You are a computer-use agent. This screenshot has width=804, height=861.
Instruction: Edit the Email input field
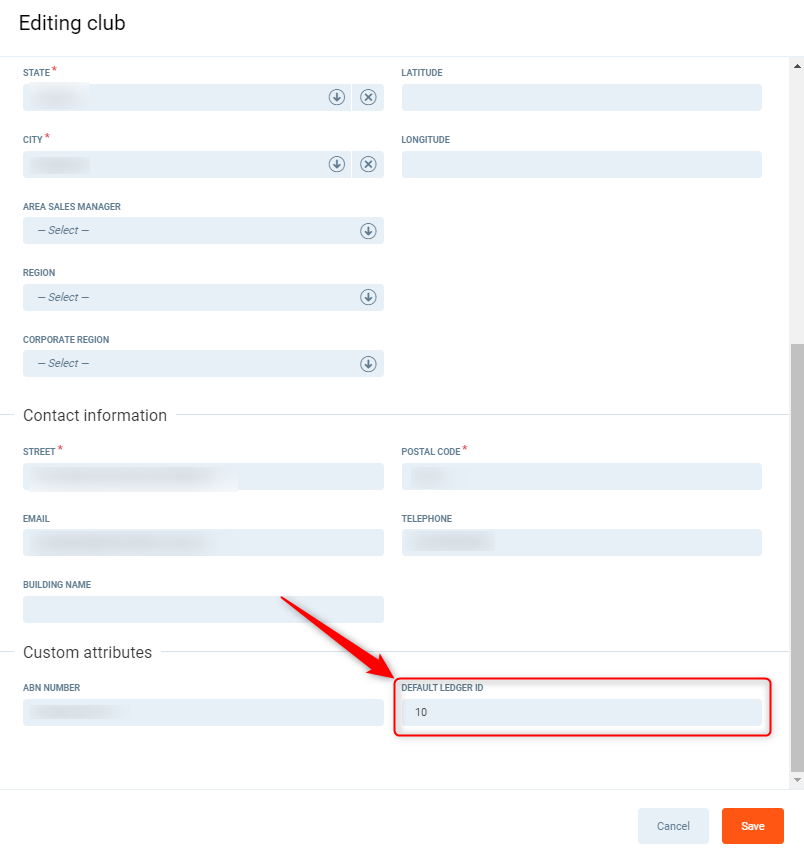pos(203,543)
